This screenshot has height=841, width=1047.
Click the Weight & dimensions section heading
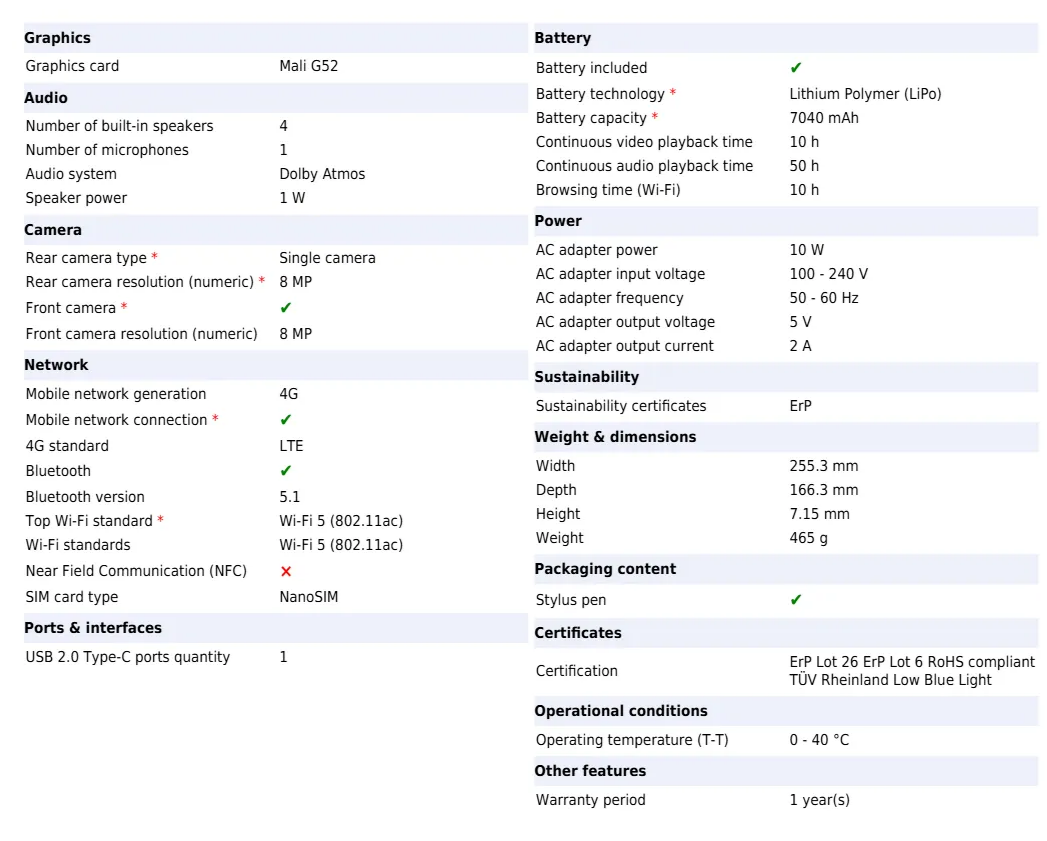click(615, 437)
